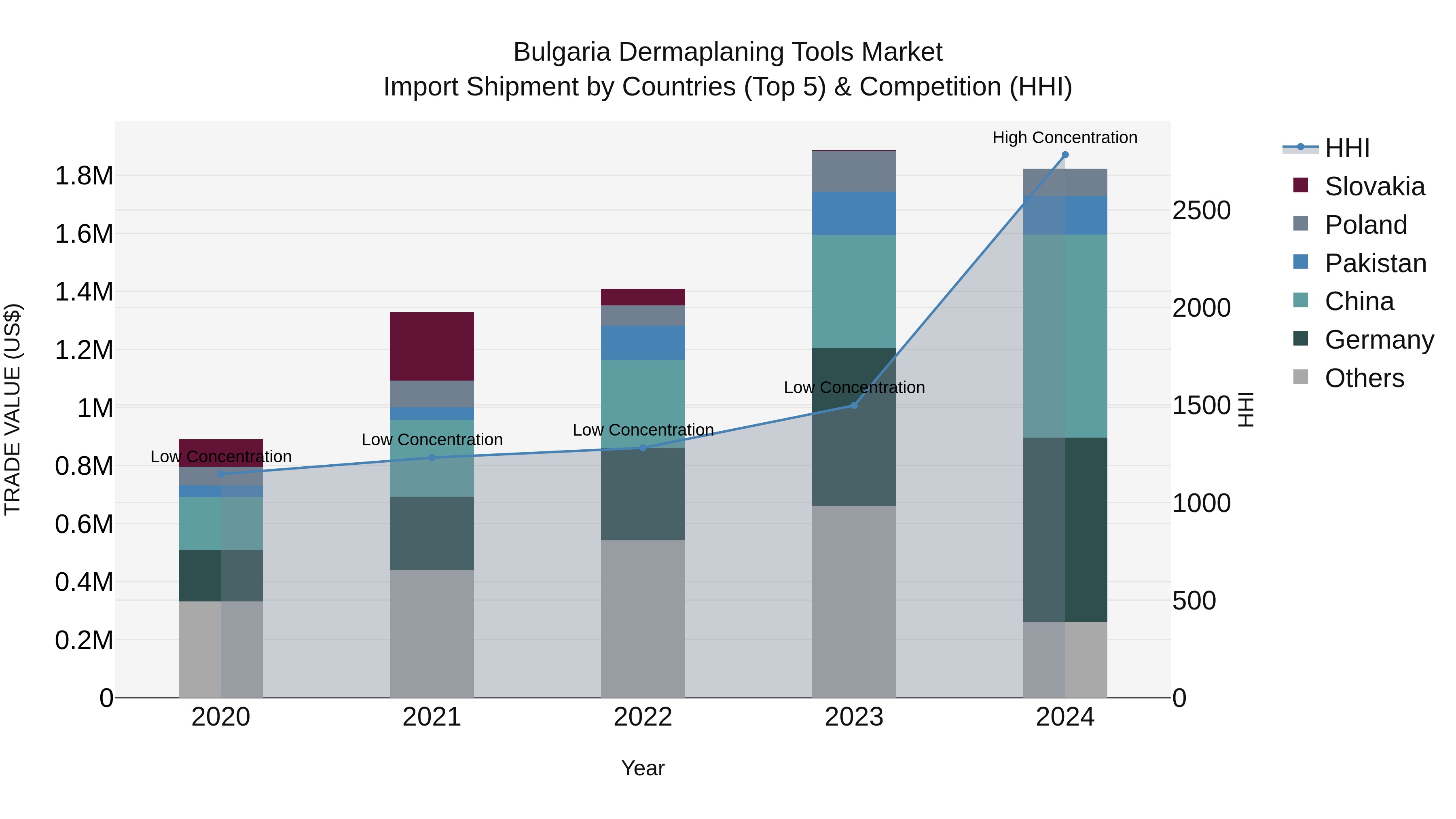Image resolution: width=1456 pixels, height=819 pixels.
Task: Click the 2023 Poland bar segment
Action: click(x=854, y=172)
